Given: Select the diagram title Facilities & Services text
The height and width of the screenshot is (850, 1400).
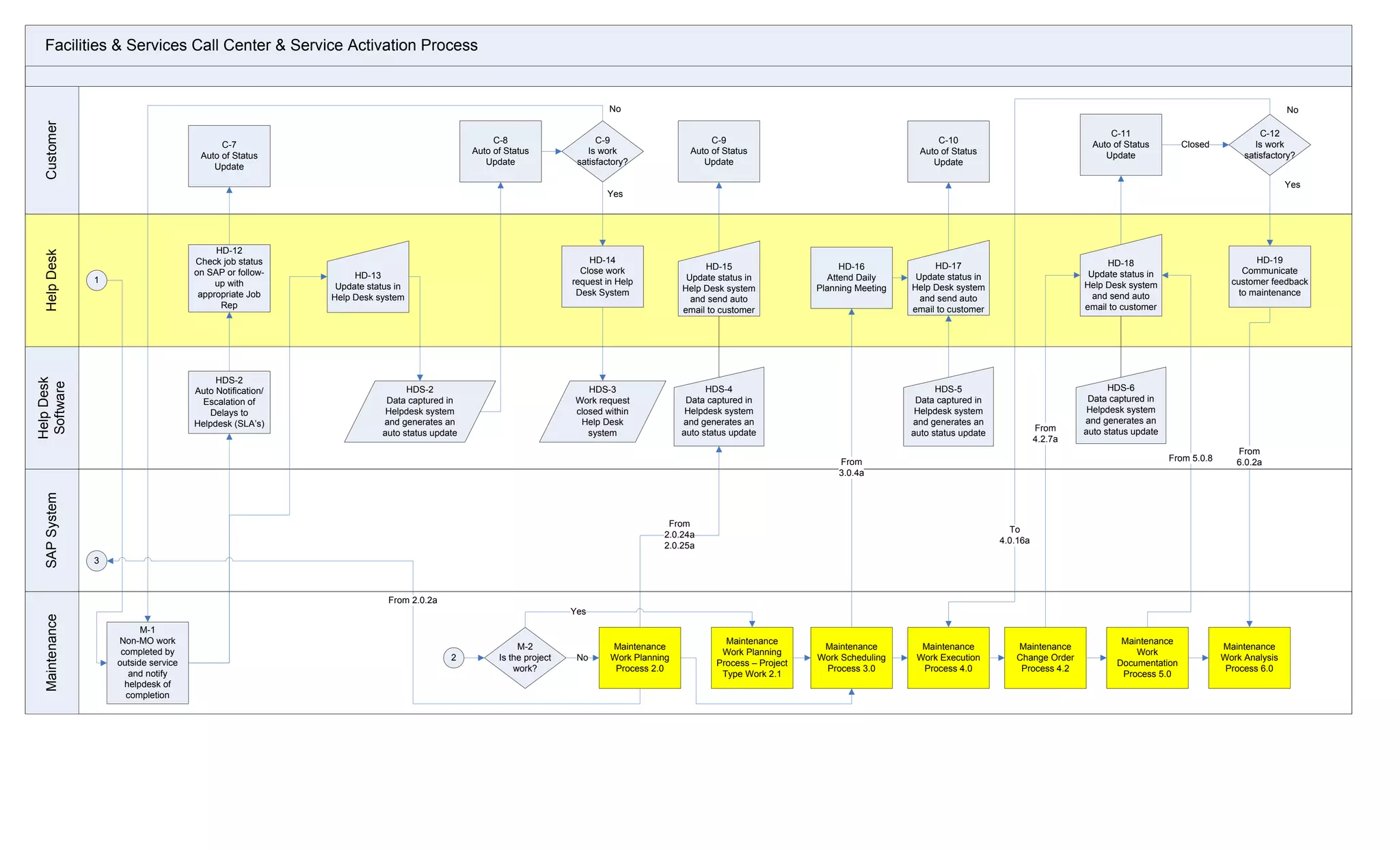Looking at the screenshot, I should tap(261, 45).
